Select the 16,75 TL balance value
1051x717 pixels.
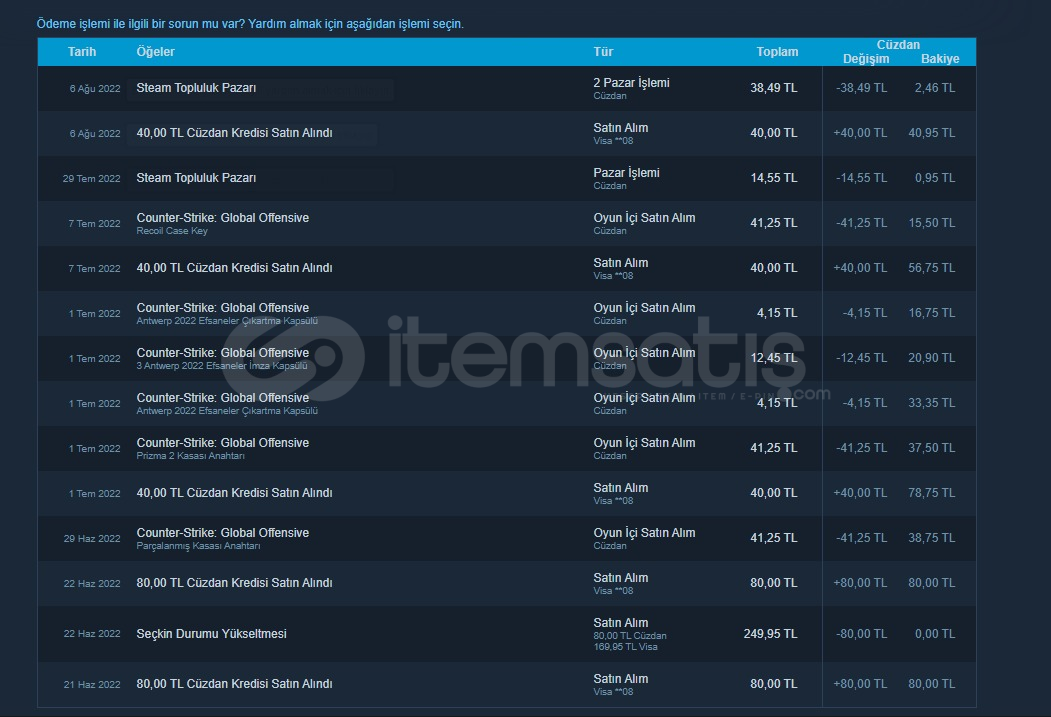click(x=932, y=313)
